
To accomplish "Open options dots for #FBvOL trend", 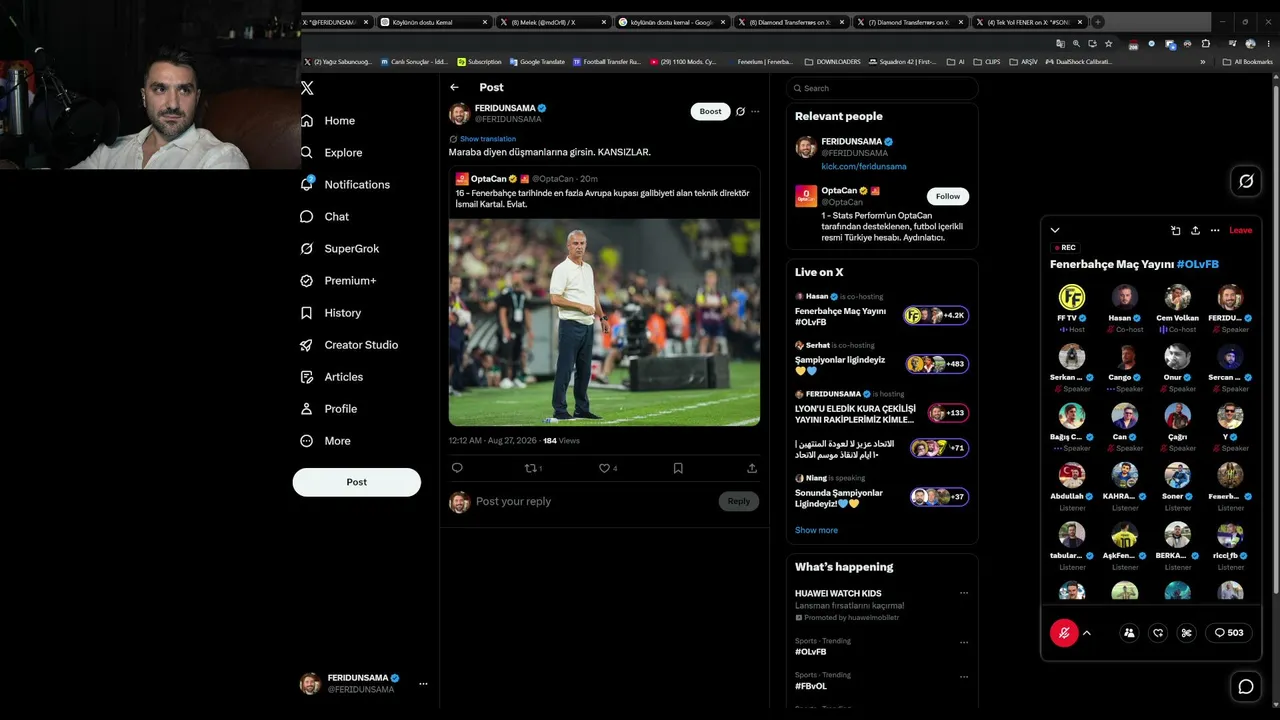I will (x=964, y=675).
